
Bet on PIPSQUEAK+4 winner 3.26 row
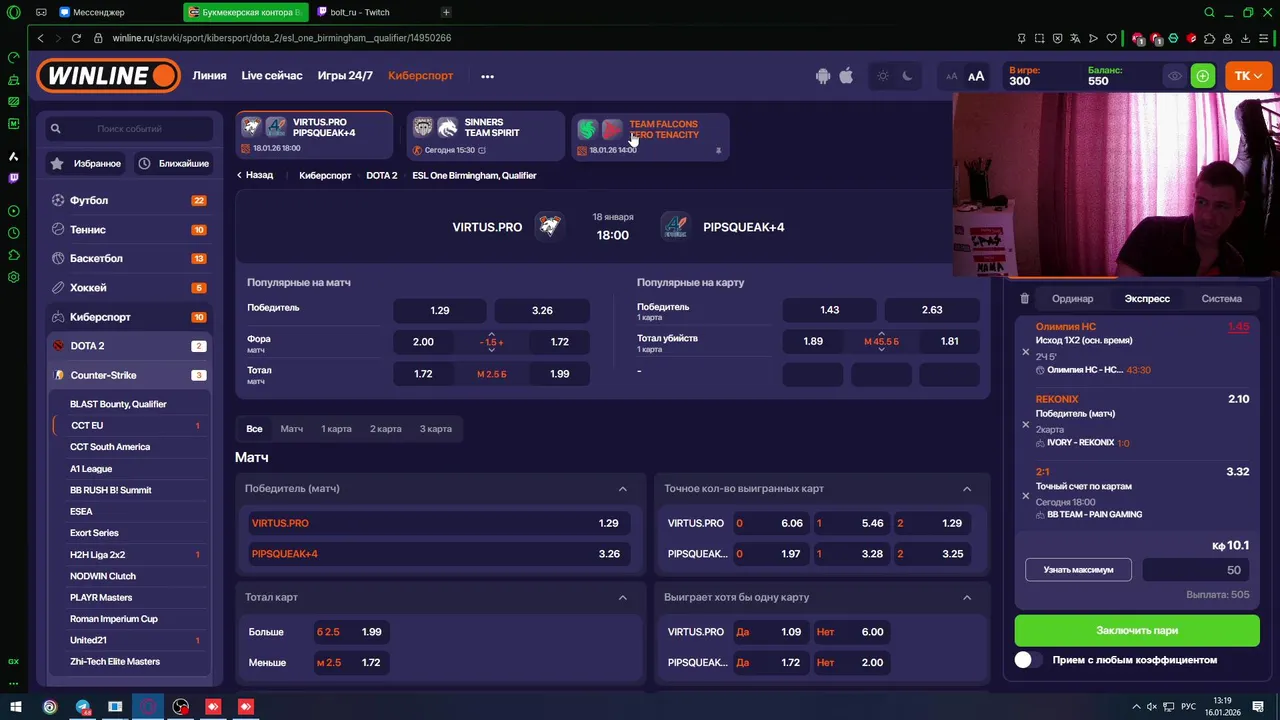point(438,554)
